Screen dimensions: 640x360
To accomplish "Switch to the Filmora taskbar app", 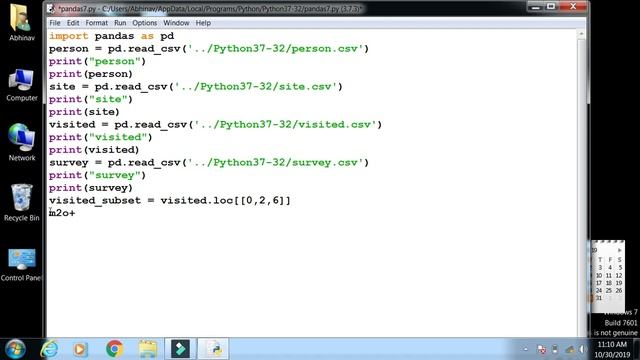I will [x=180, y=349].
